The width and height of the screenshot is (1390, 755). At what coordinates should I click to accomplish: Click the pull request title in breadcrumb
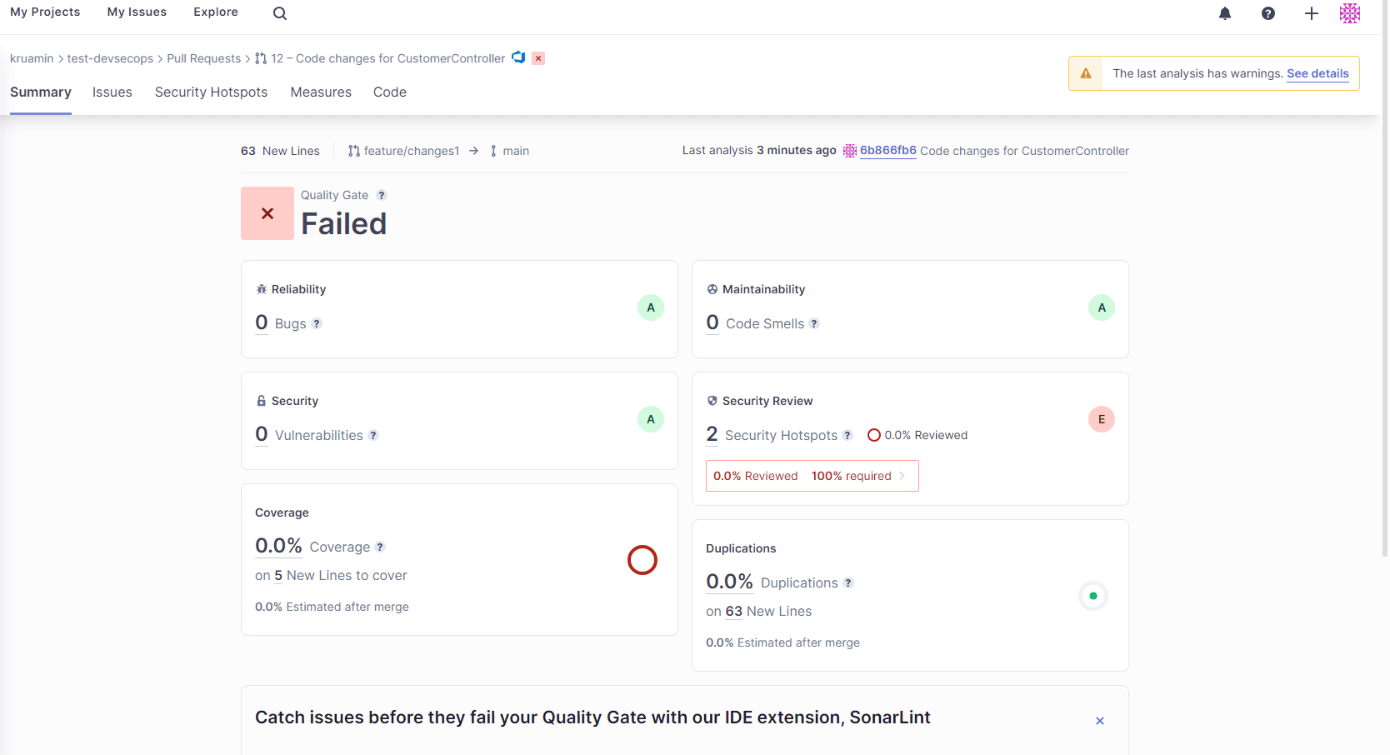click(x=388, y=59)
